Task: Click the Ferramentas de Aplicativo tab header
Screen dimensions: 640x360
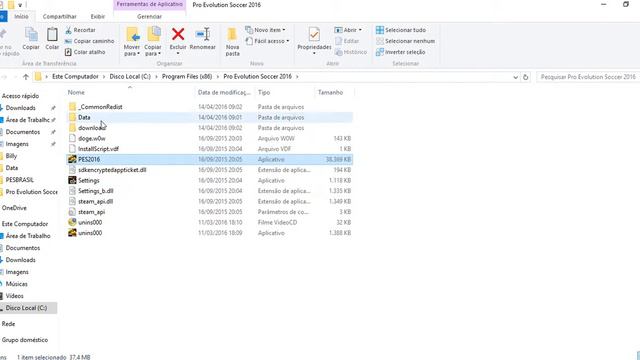Action: 149,4
